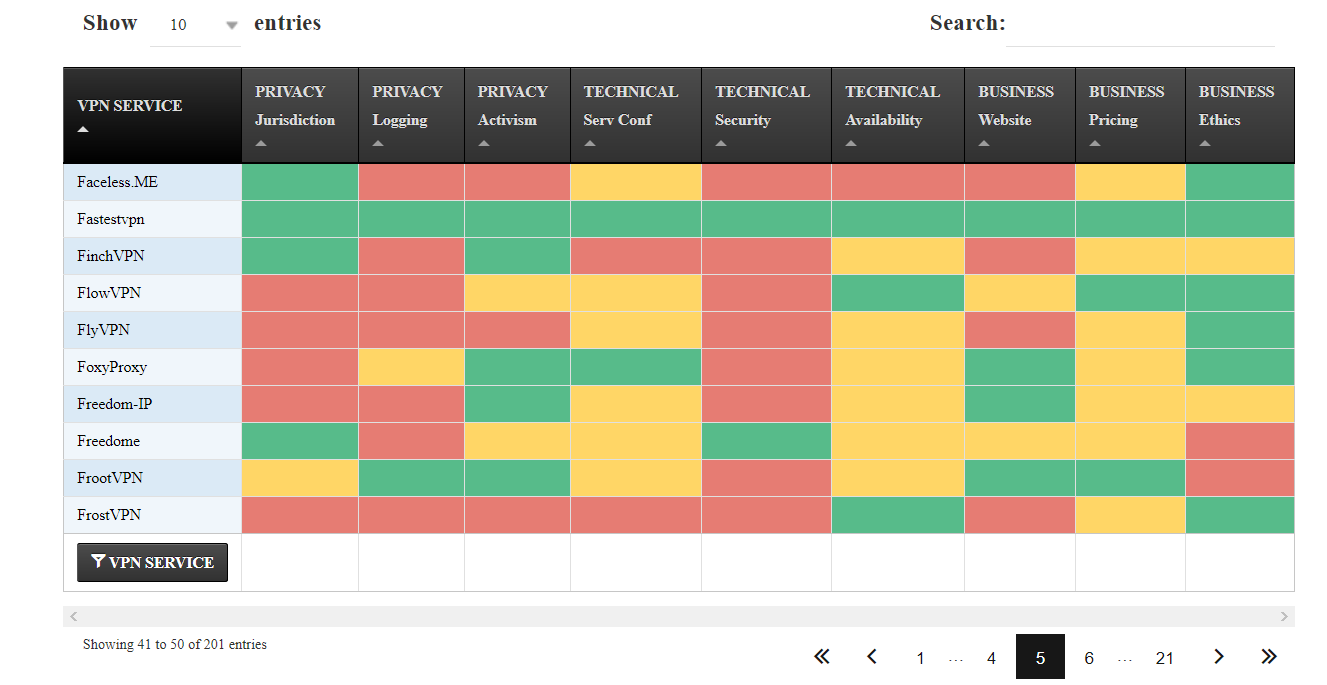Sort by VPN SERVICE column header
1327x685 pixels.
click(x=152, y=115)
